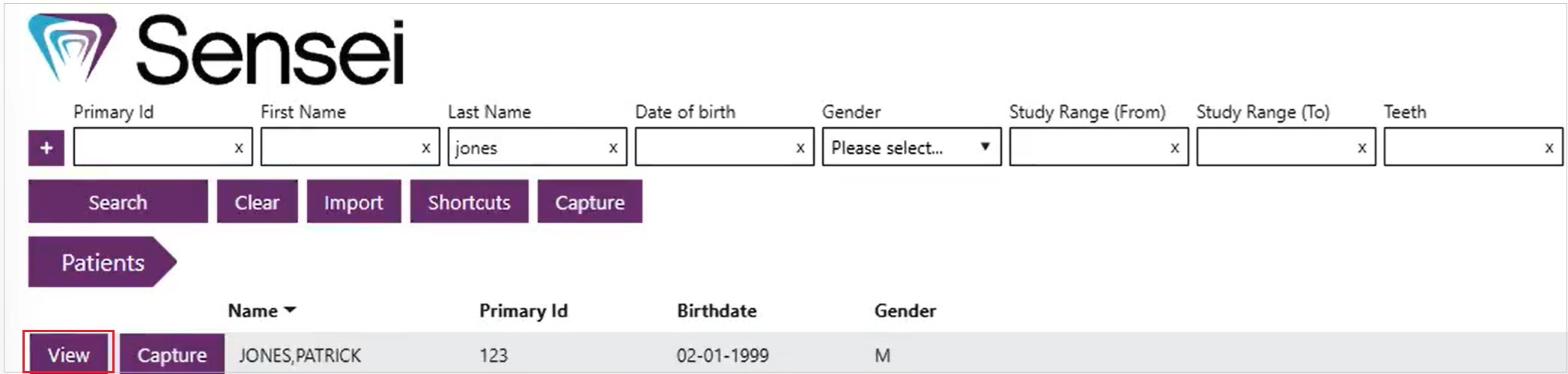This screenshot has height=374, width=1568.
Task: Click the Sensei logo
Action: 216,49
